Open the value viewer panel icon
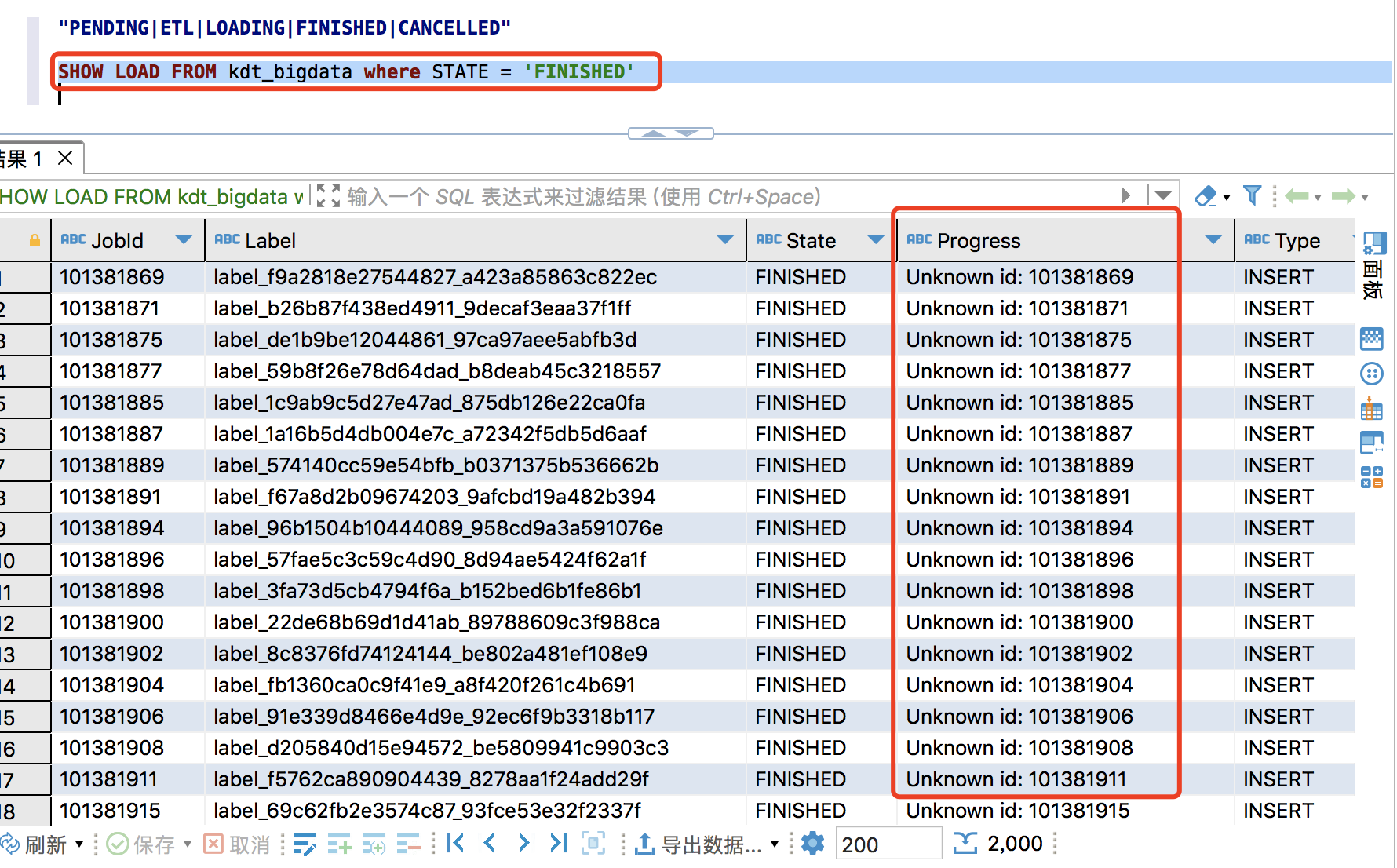 pos(1372,339)
